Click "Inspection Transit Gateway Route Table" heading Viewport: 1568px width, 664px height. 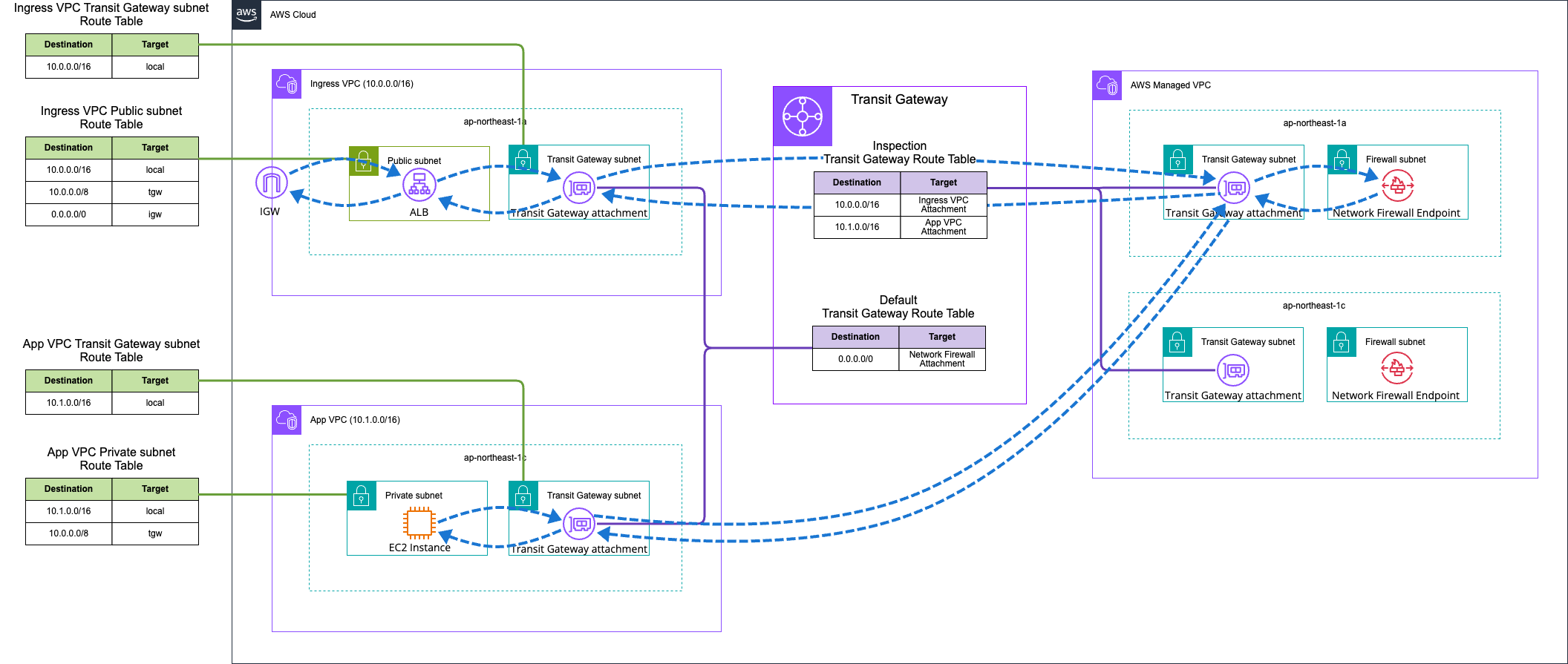(900, 152)
